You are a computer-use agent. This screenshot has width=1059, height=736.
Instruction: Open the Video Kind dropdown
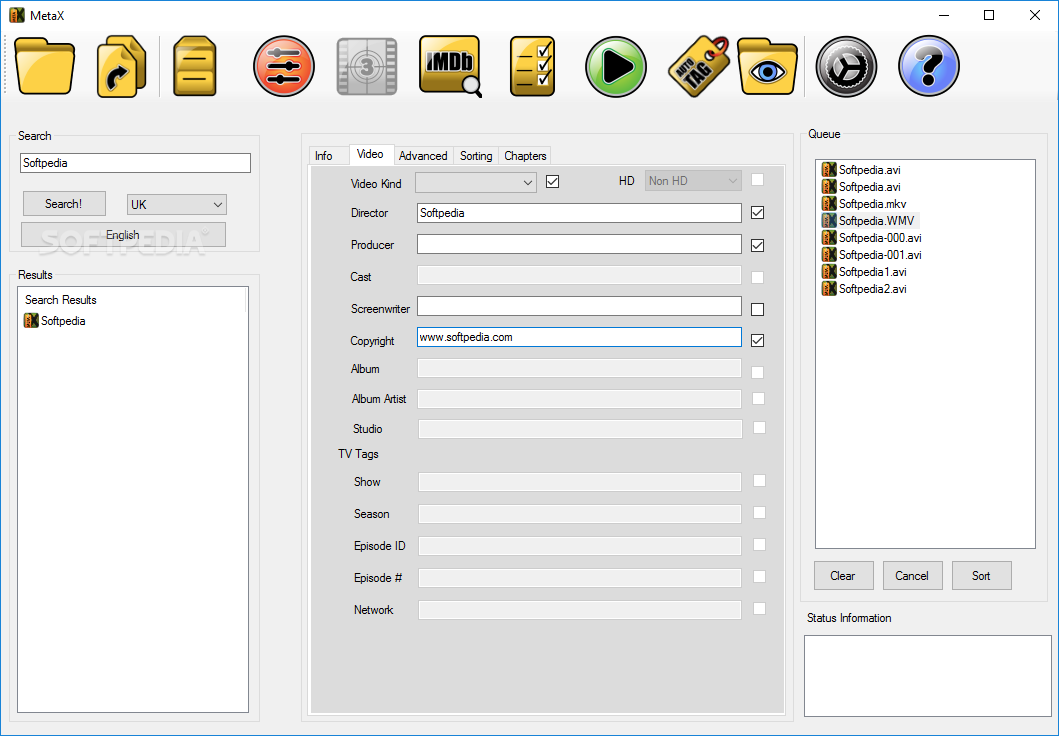[476, 182]
